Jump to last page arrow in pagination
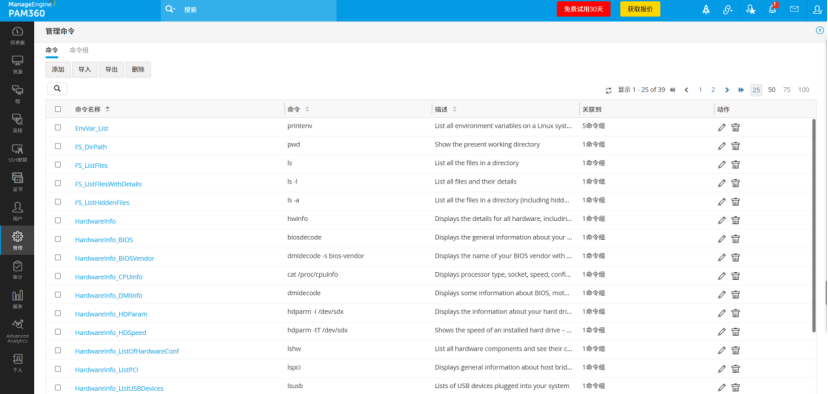This screenshot has width=828, height=394. [741, 90]
